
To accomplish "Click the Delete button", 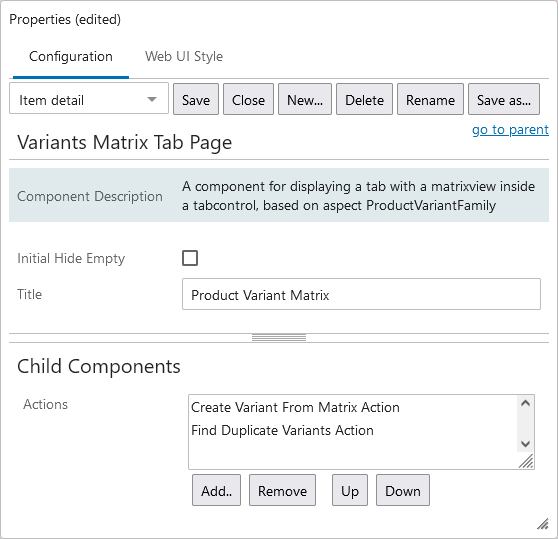I will (x=364, y=99).
